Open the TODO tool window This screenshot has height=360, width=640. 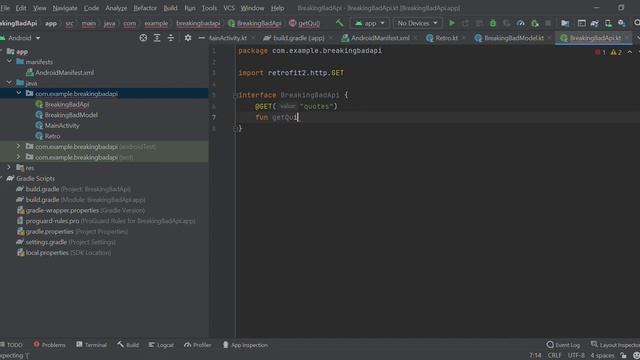(12, 345)
